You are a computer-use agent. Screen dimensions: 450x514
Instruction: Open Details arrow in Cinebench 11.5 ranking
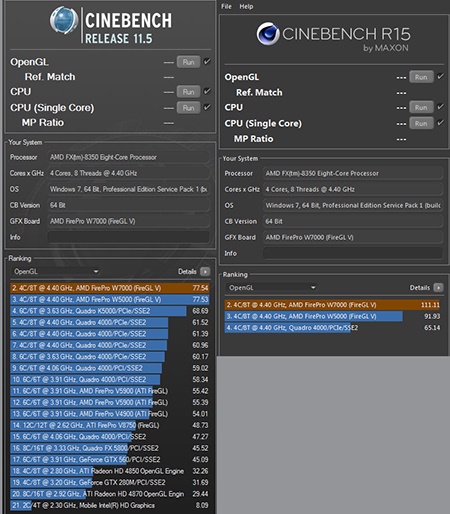(x=205, y=272)
